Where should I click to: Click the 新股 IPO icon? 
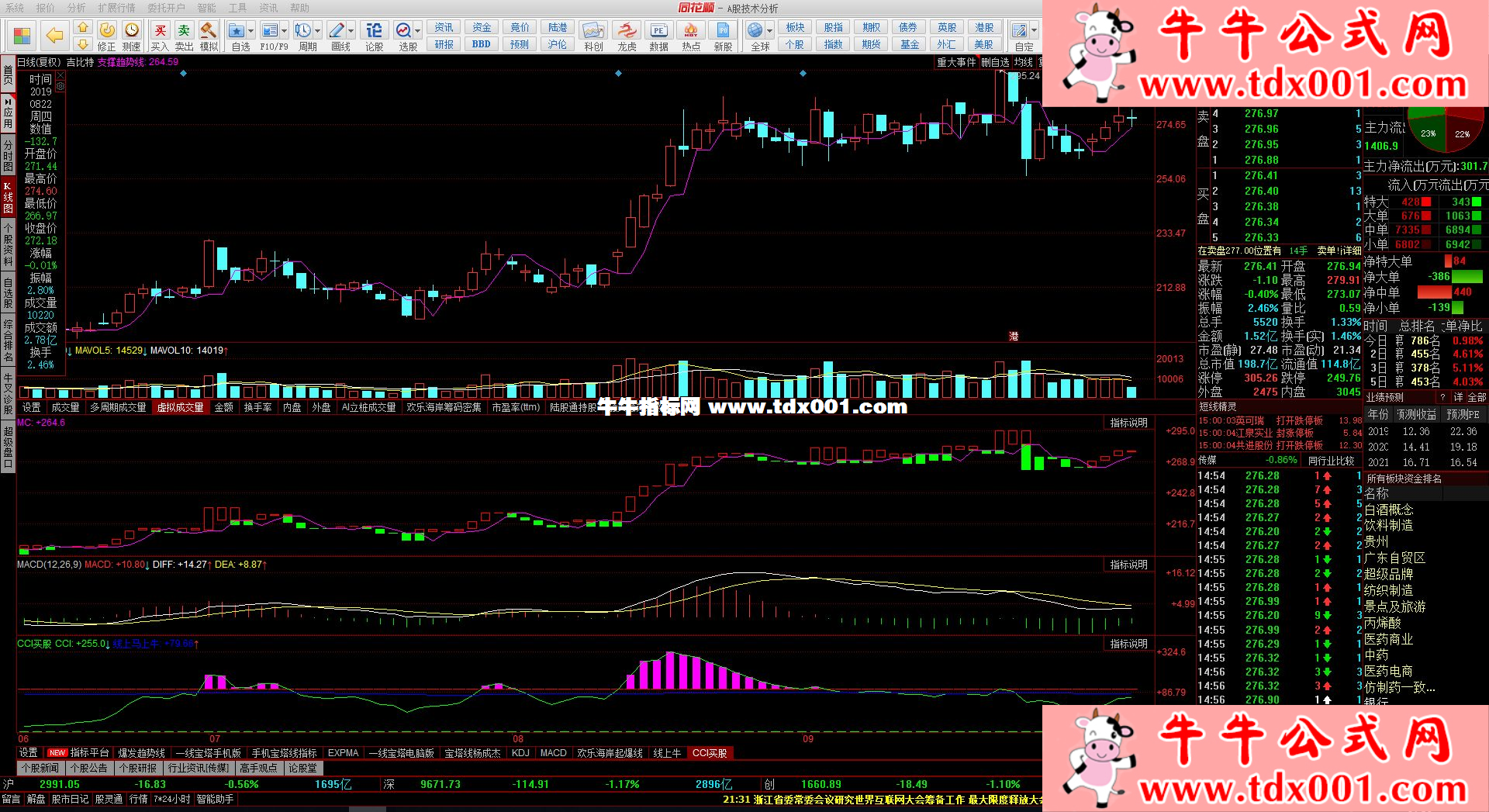coord(723,36)
